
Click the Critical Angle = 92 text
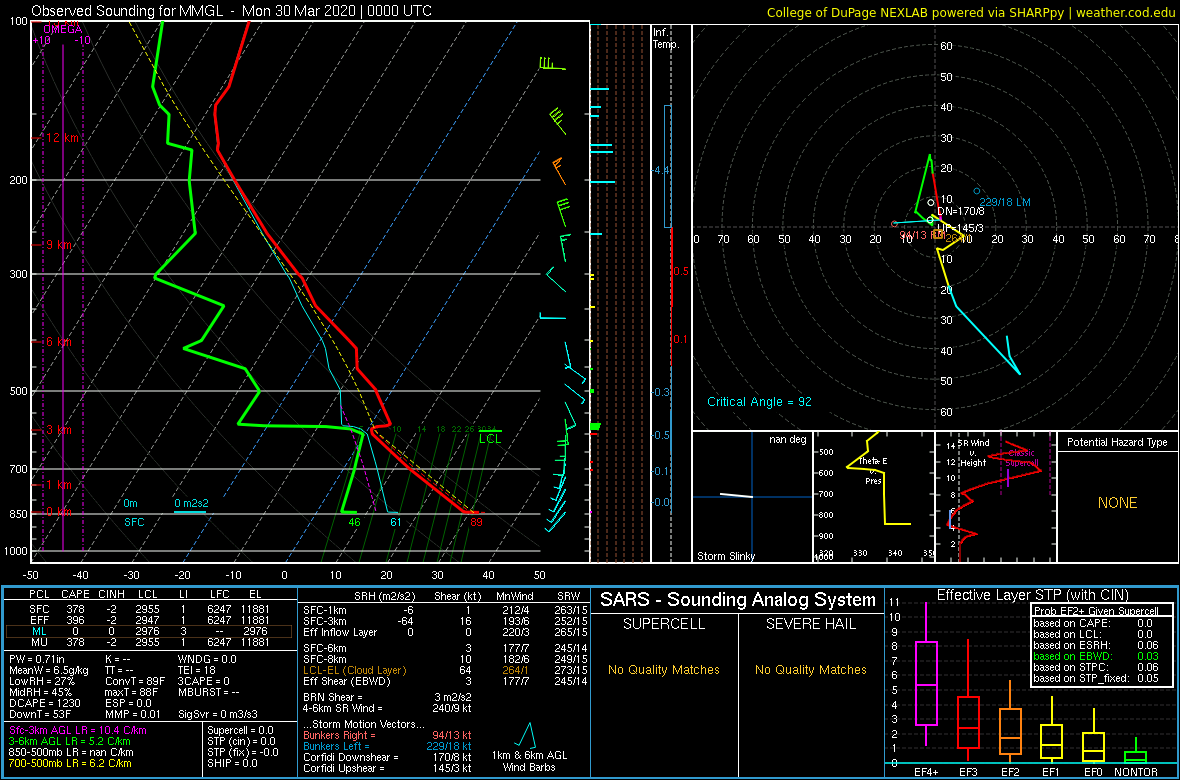pos(759,401)
